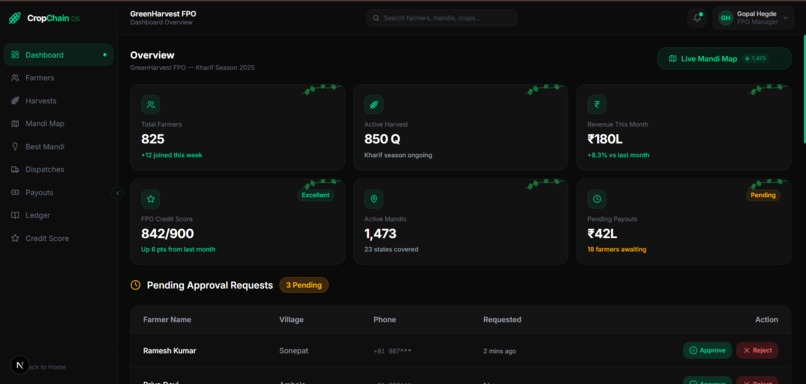Click the Pending Payouts clock icon
806x384 pixels.
pos(597,199)
